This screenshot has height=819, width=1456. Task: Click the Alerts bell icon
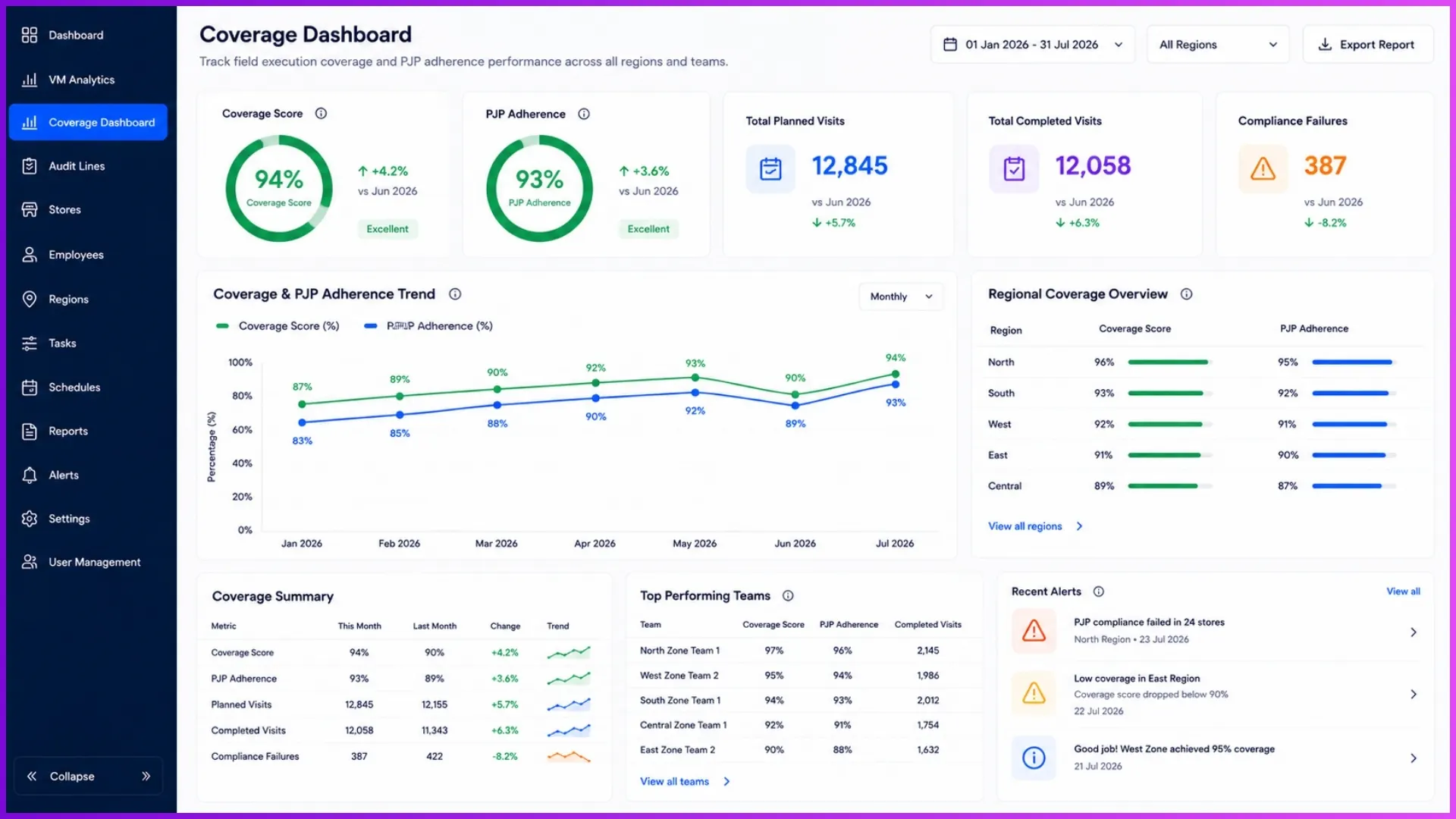(30, 475)
